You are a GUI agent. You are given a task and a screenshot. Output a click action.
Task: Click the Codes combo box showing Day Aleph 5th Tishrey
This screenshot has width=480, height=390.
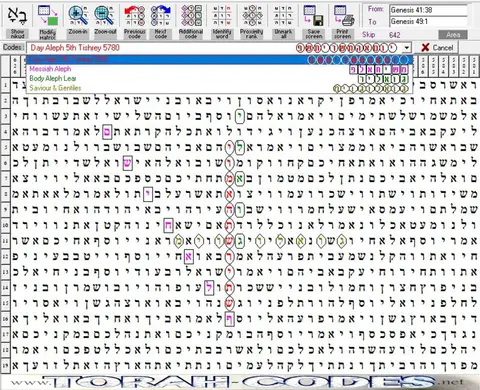[x=218, y=48]
